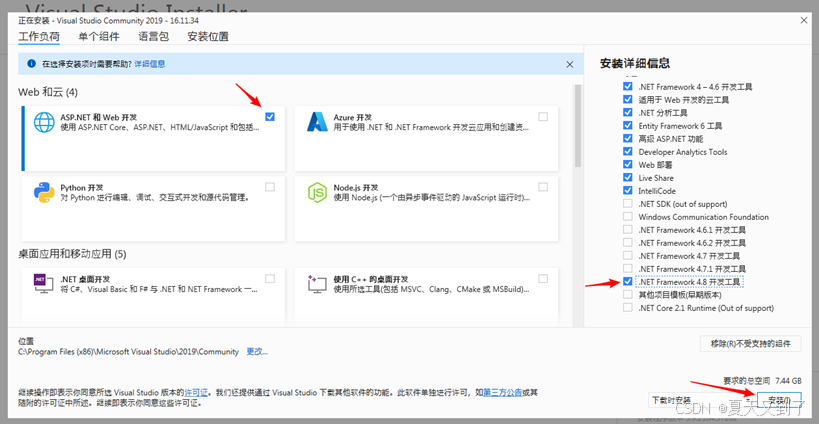Check the Node.js 开发 workload box

[543, 187]
